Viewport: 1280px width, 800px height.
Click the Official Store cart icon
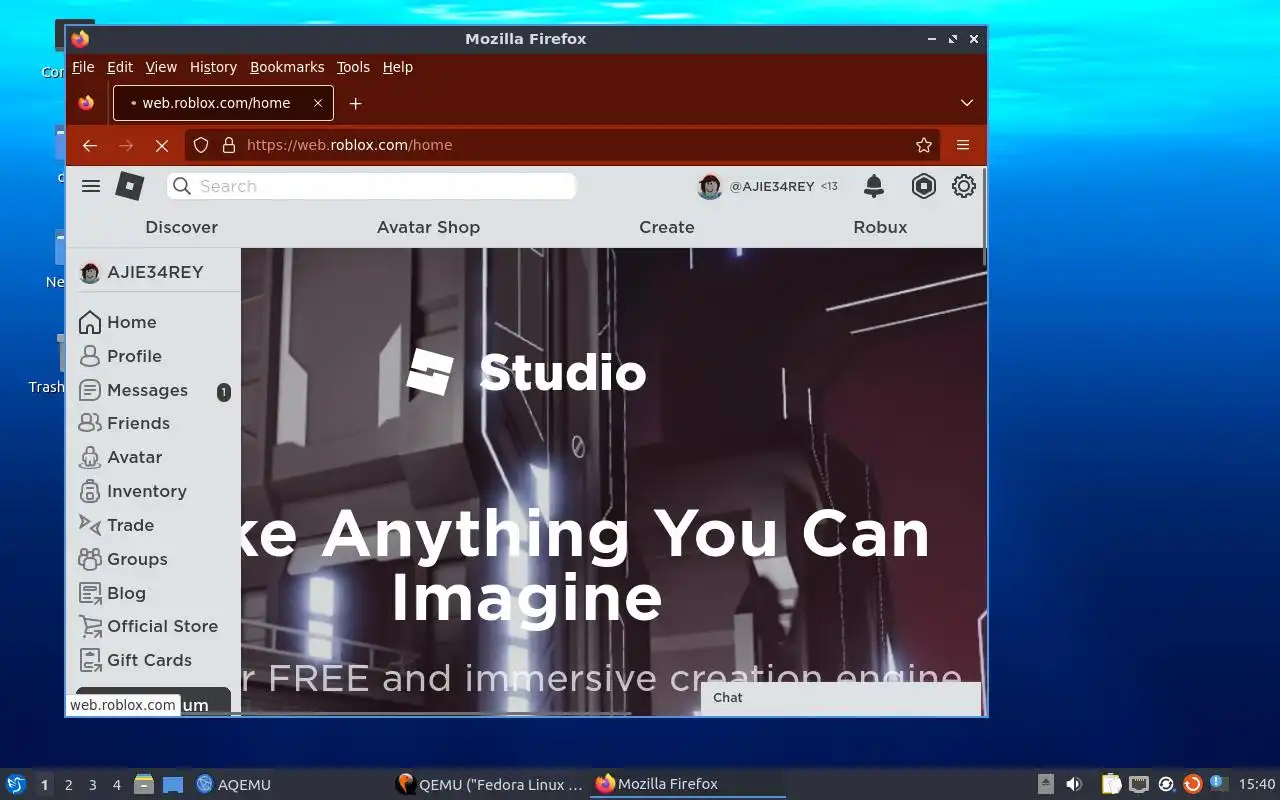tap(90, 626)
